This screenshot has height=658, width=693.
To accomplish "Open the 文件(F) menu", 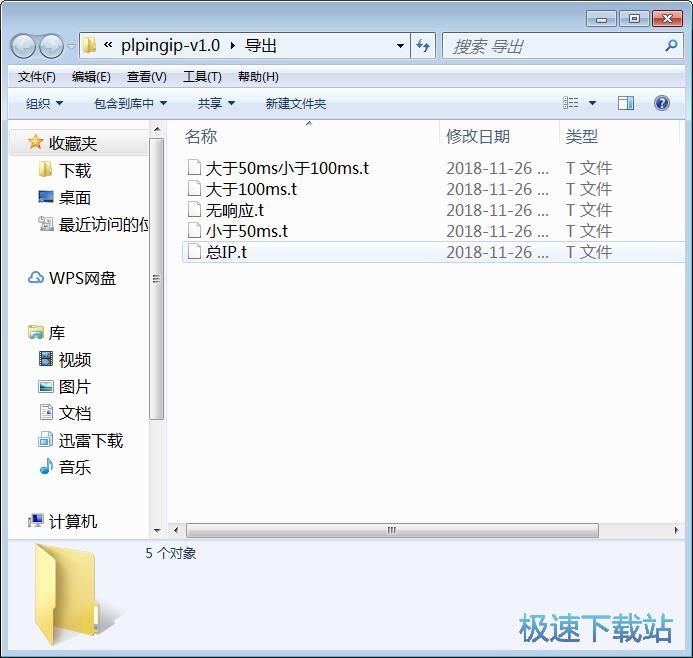I will coord(37,77).
